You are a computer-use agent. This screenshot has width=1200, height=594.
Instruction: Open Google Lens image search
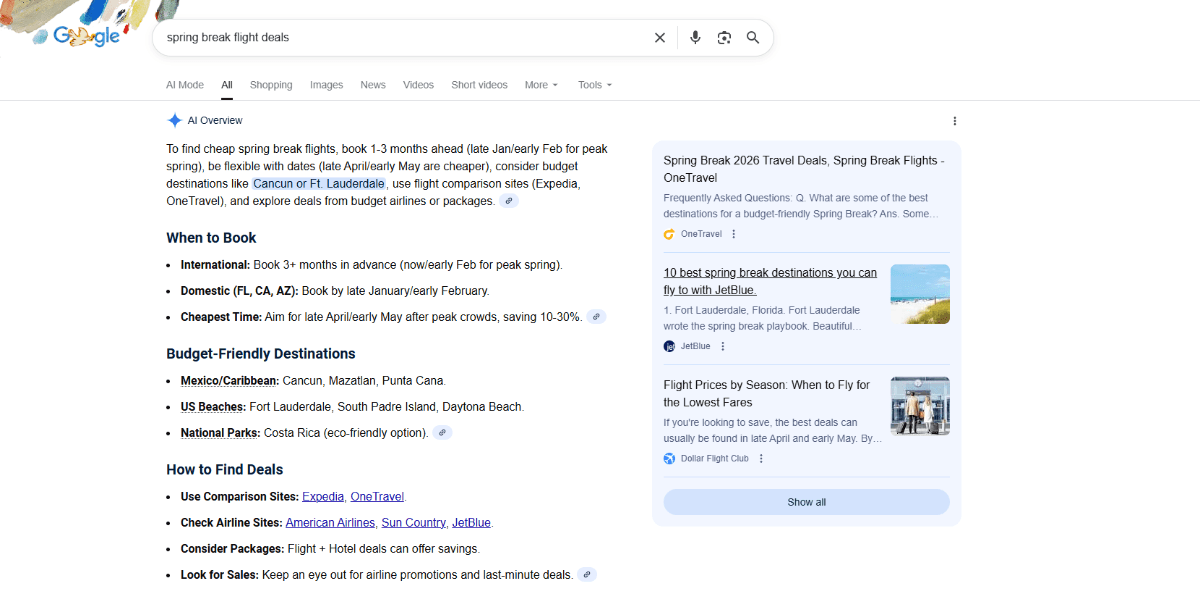pos(724,37)
